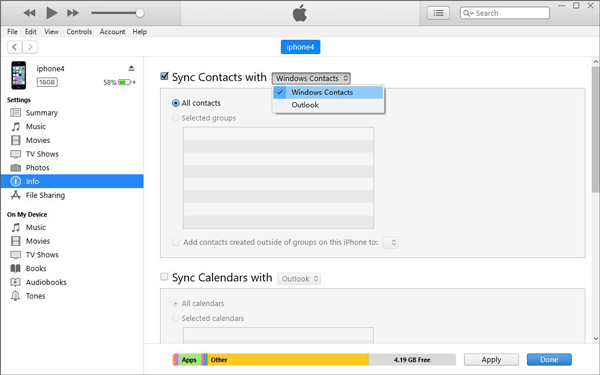Go forward with the right arrow
This screenshot has height=375, width=600.
[30, 47]
